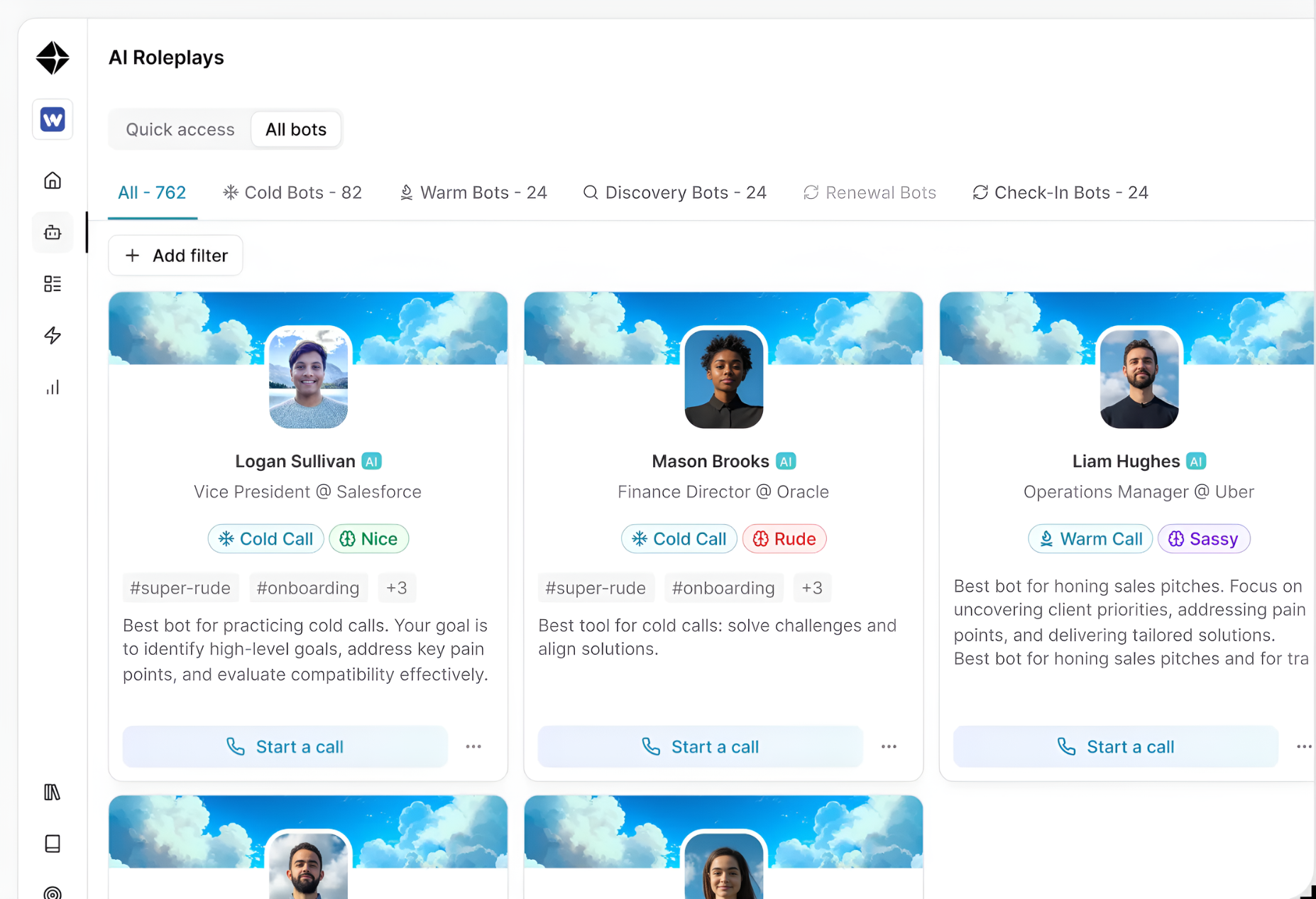Switch to Quick access view
Viewport: 1316px width, 899px height.
[180, 129]
